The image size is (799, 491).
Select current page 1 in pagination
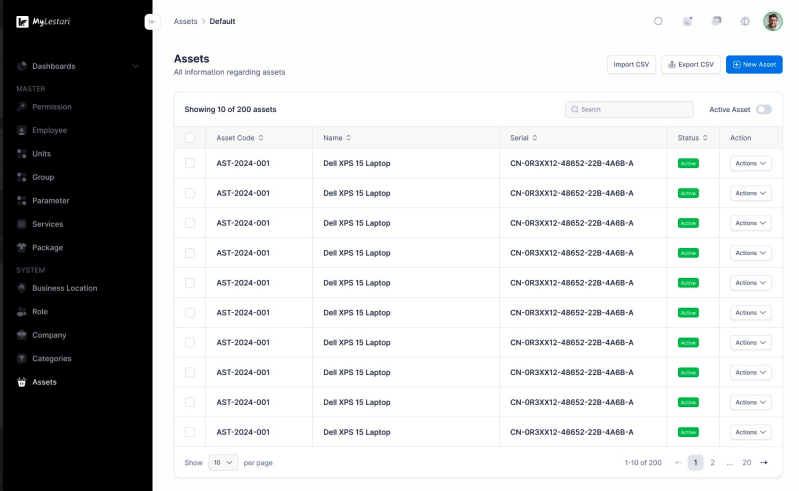click(x=696, y=462)
